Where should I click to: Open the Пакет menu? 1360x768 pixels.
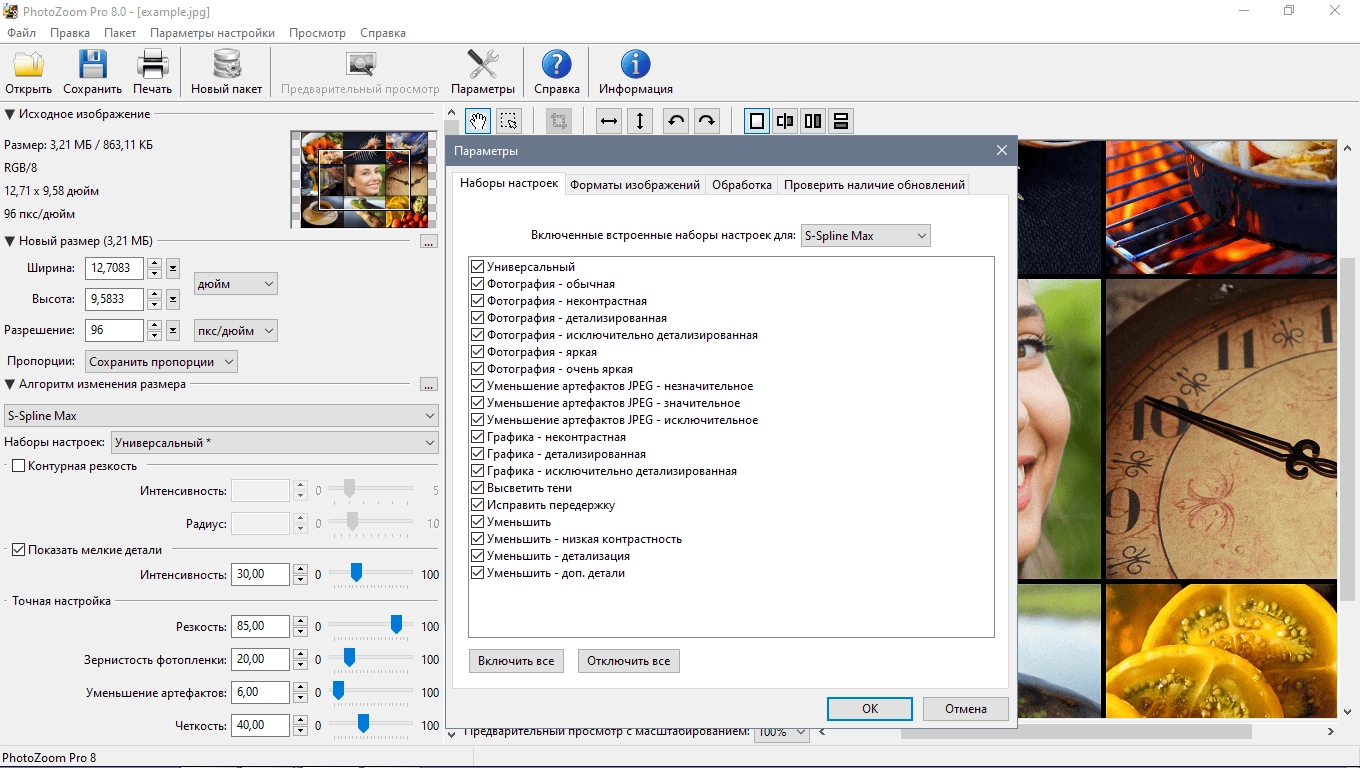pos(120,33)
